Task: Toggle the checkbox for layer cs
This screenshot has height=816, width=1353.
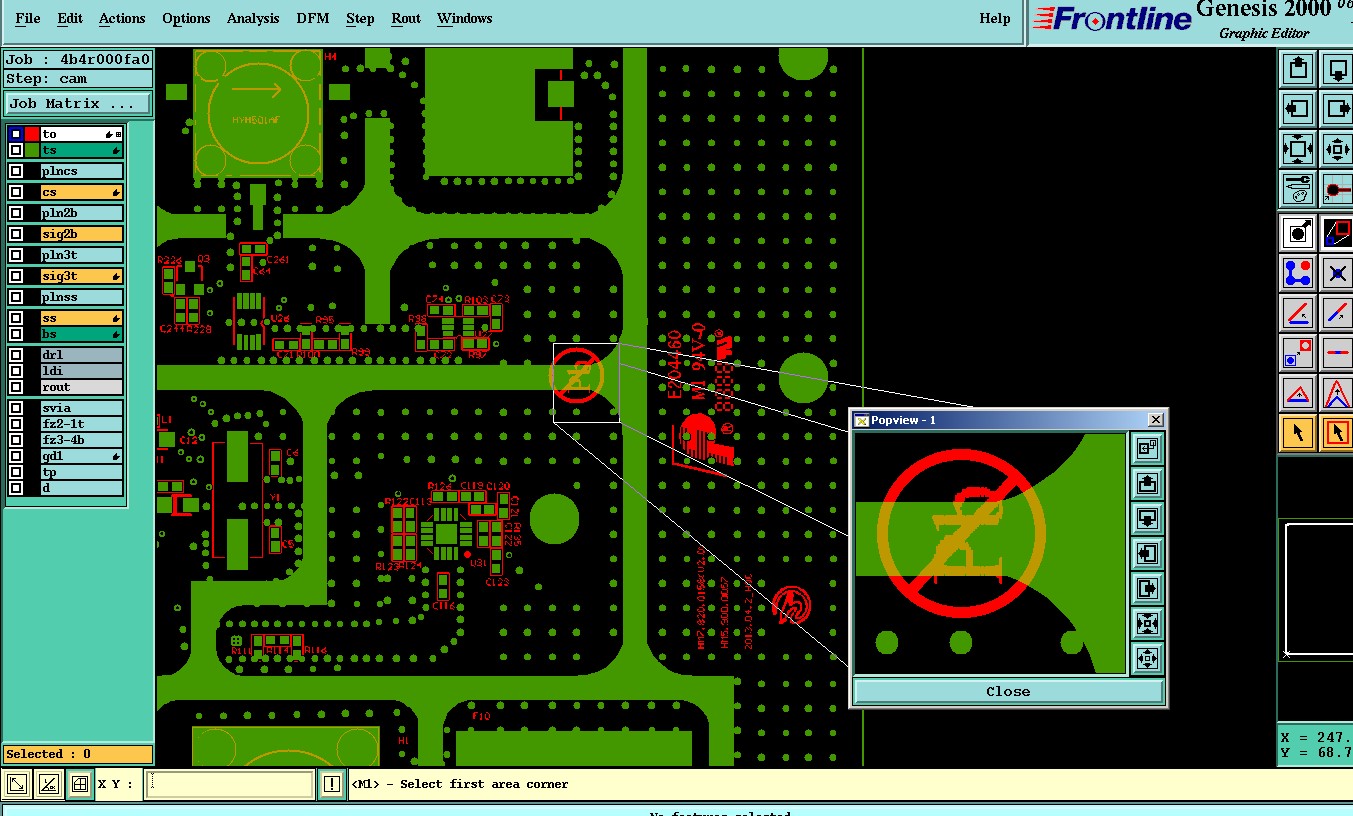Action: pyautogui.click(x=16, y=192)
